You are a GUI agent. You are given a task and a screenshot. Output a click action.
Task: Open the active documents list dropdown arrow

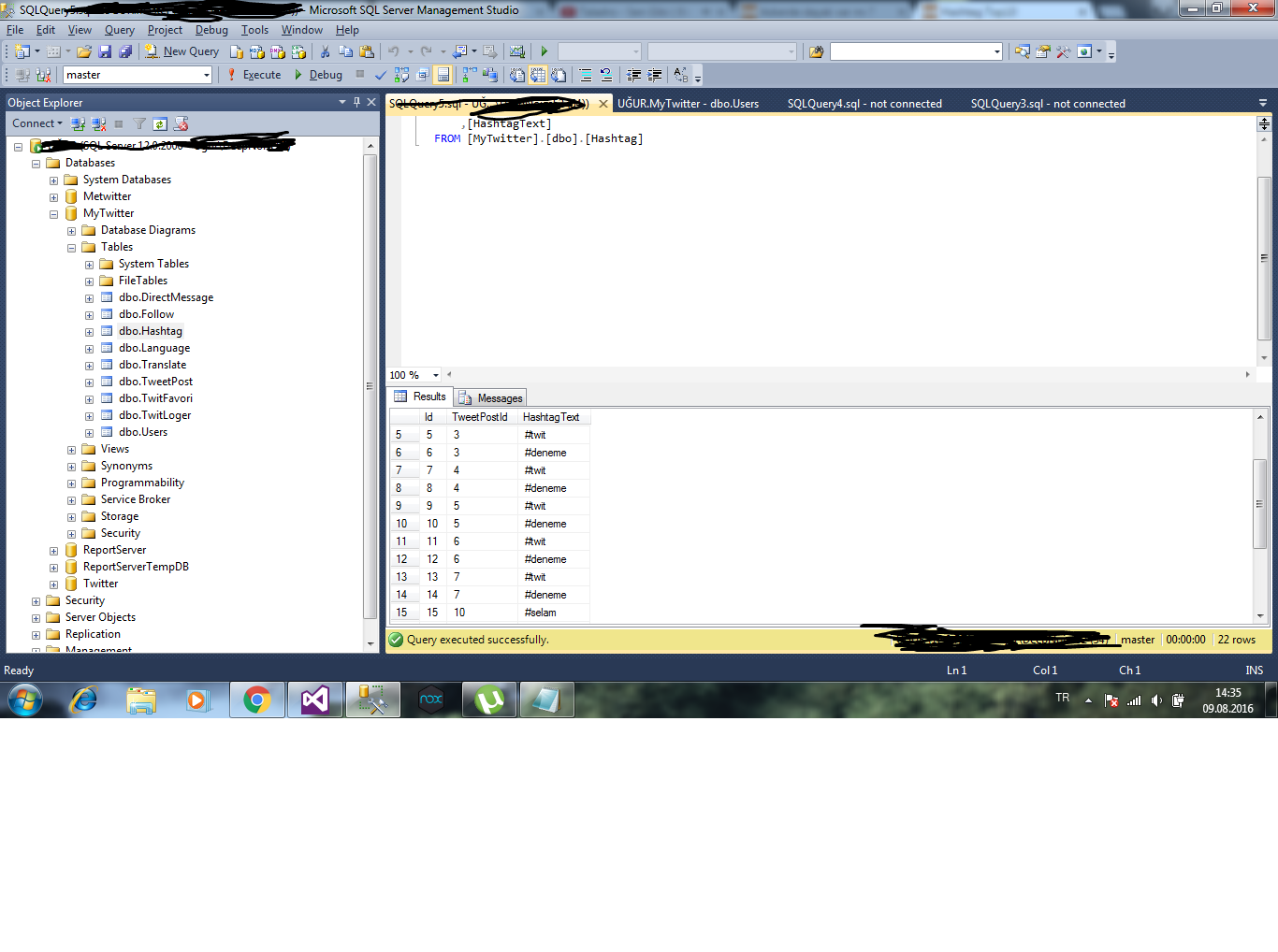pos(1262,103)
